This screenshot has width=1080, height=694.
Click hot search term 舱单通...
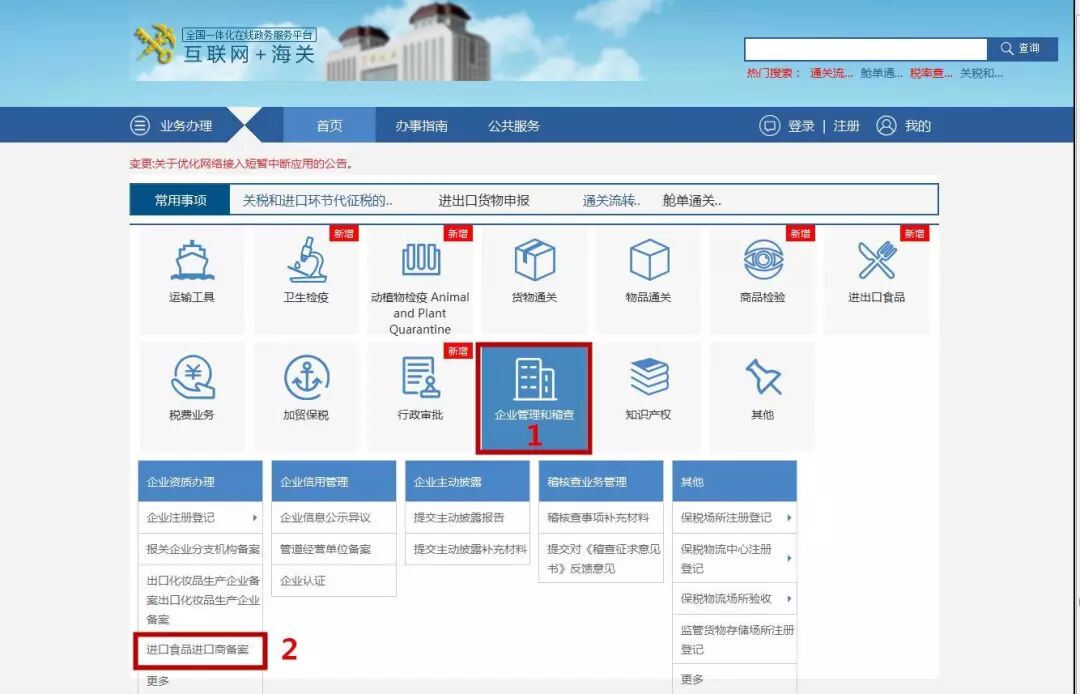coord(881,73)
